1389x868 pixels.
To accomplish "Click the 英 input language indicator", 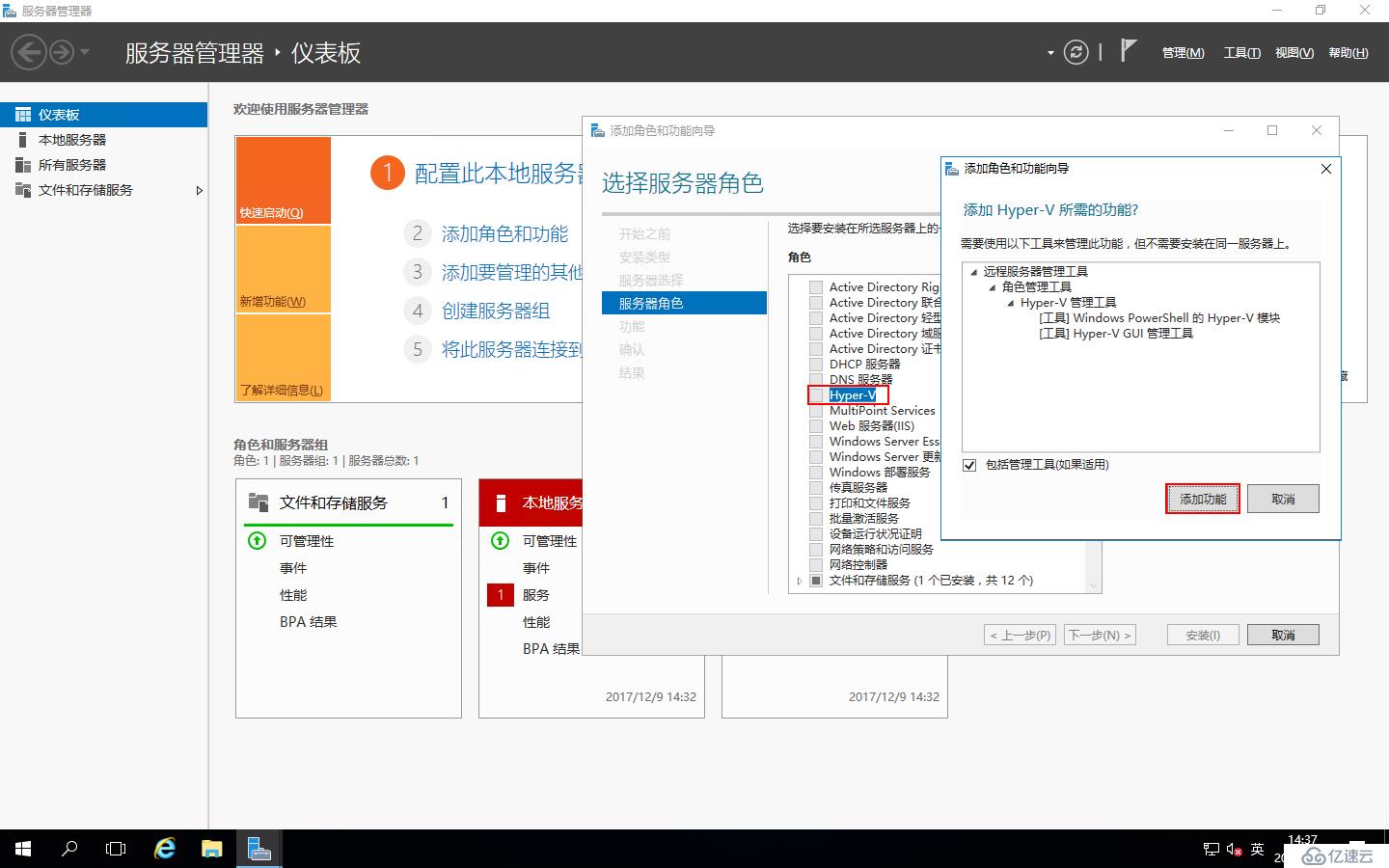I will (x=1257, y=850).
